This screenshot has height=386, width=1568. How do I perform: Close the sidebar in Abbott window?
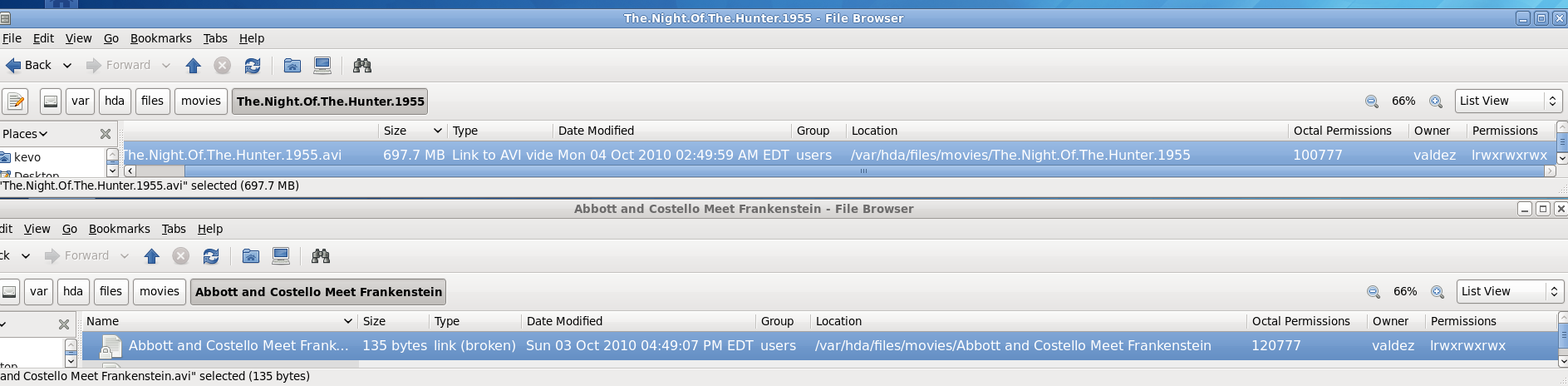coord(64,324)
